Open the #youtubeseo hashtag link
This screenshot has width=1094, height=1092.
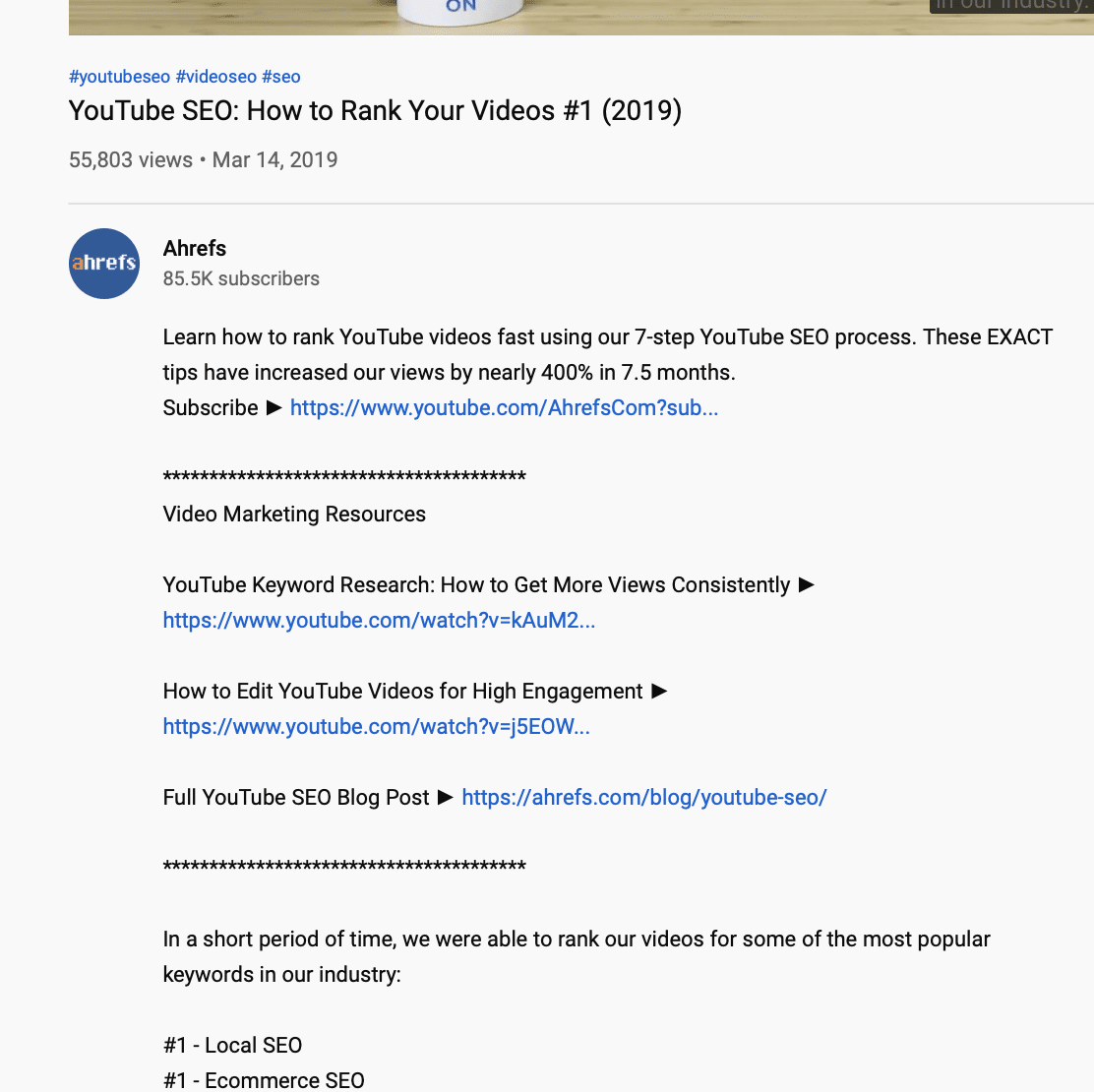119,77
